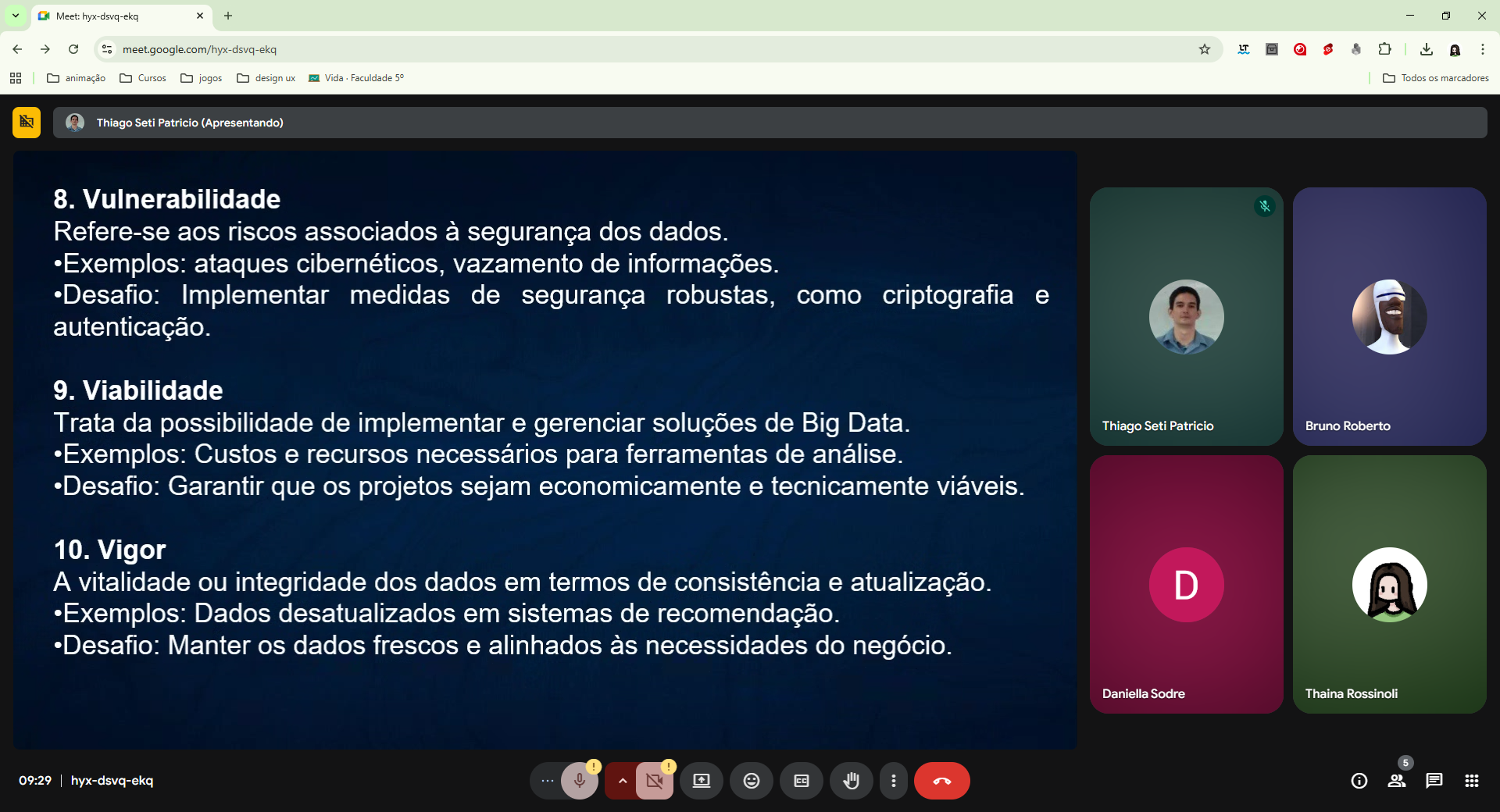Expand video settings chevron beside the camera
The image size is (1500, 812).
[x=622, y=781]
